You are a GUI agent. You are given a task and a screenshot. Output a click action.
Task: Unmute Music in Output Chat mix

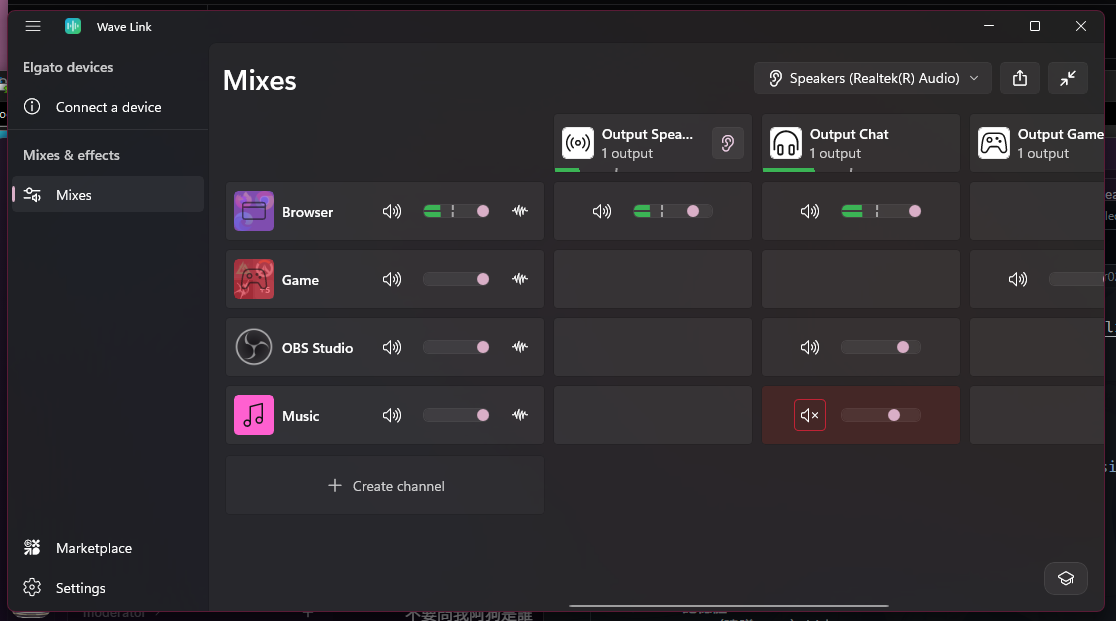[x=810, y=415]
